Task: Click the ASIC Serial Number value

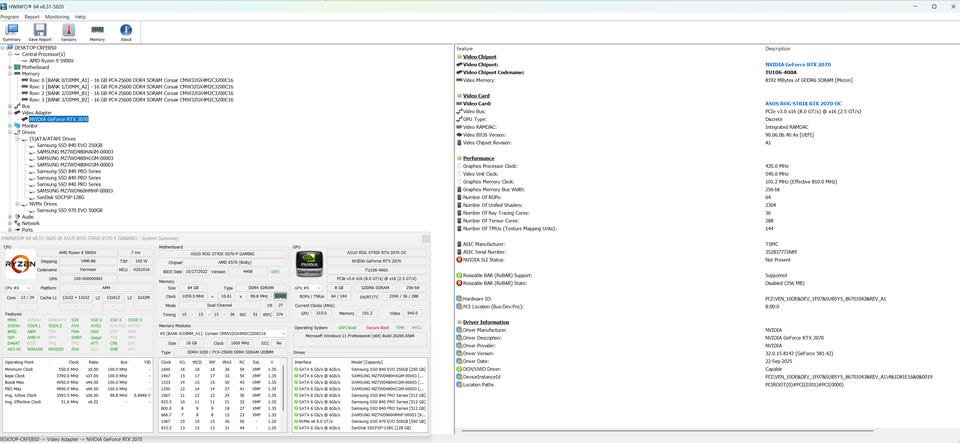Action: pos(779,251)
